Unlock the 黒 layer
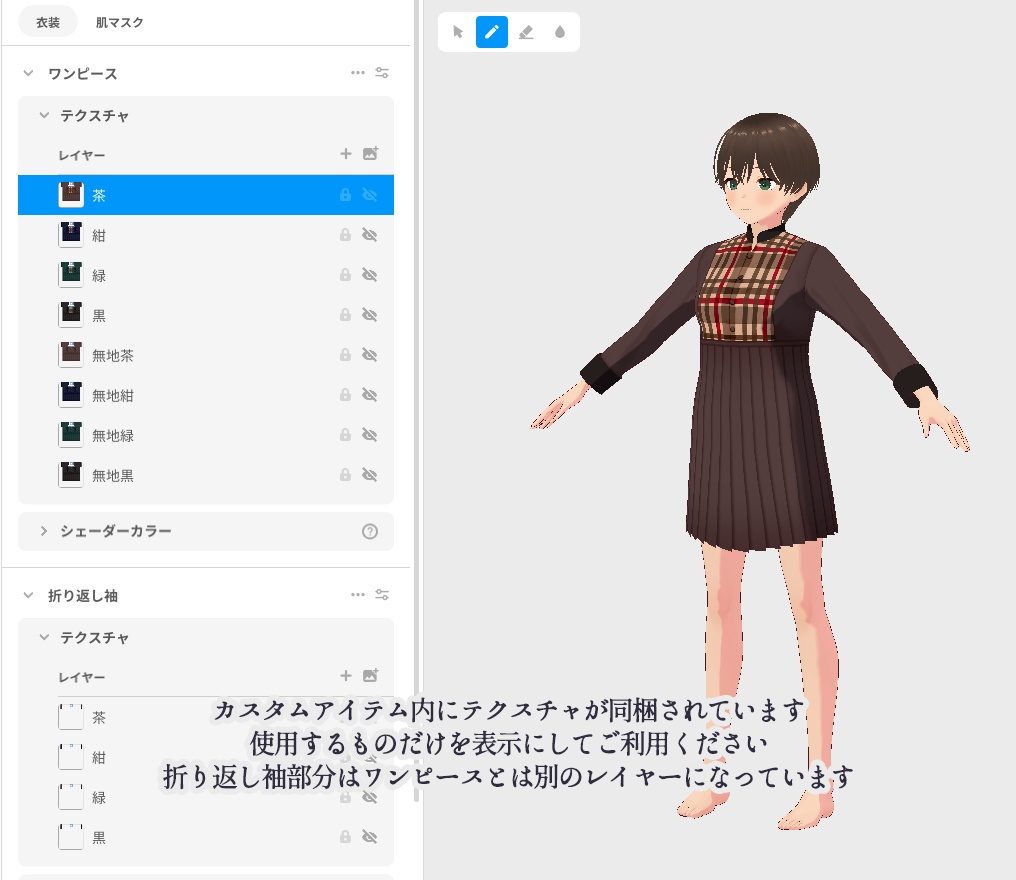 point(345,315)
